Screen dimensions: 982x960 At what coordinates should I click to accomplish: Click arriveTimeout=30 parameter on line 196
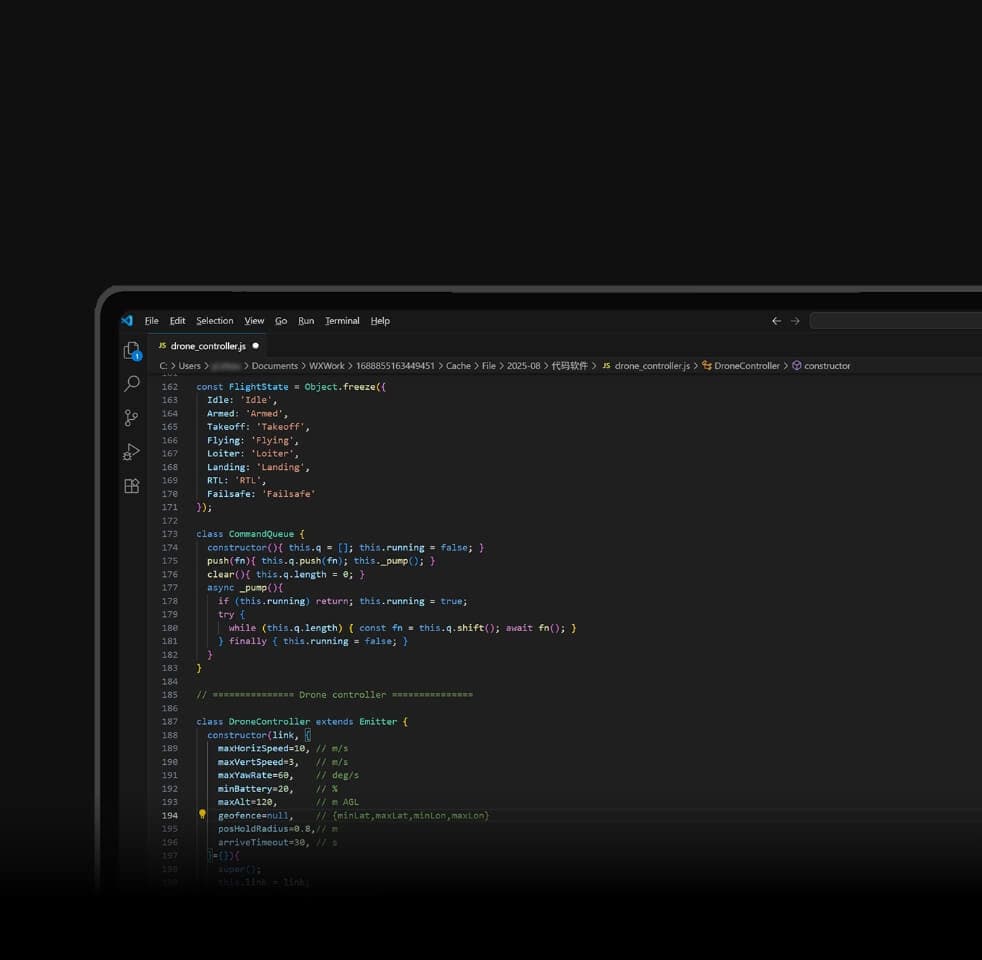(262, 842)
